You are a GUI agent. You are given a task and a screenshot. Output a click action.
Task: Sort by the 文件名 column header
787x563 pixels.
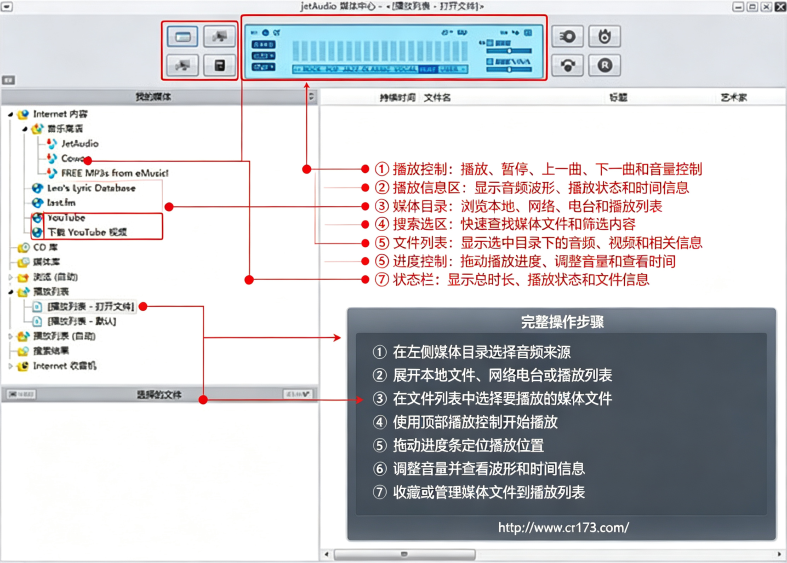[437, 97]
